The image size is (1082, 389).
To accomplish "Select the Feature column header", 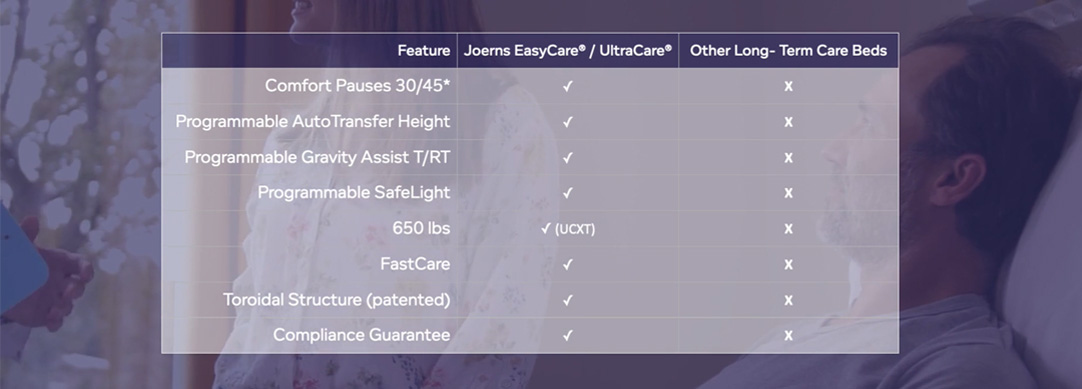I will (x=424, y=50).
